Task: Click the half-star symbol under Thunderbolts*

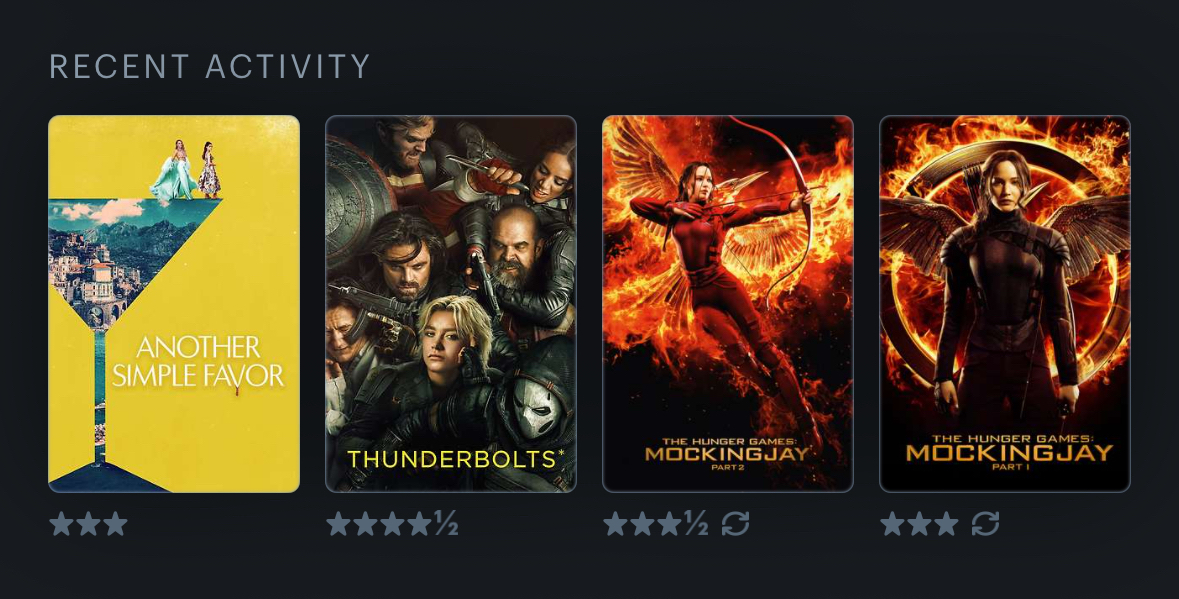Action: coord(447,523)
